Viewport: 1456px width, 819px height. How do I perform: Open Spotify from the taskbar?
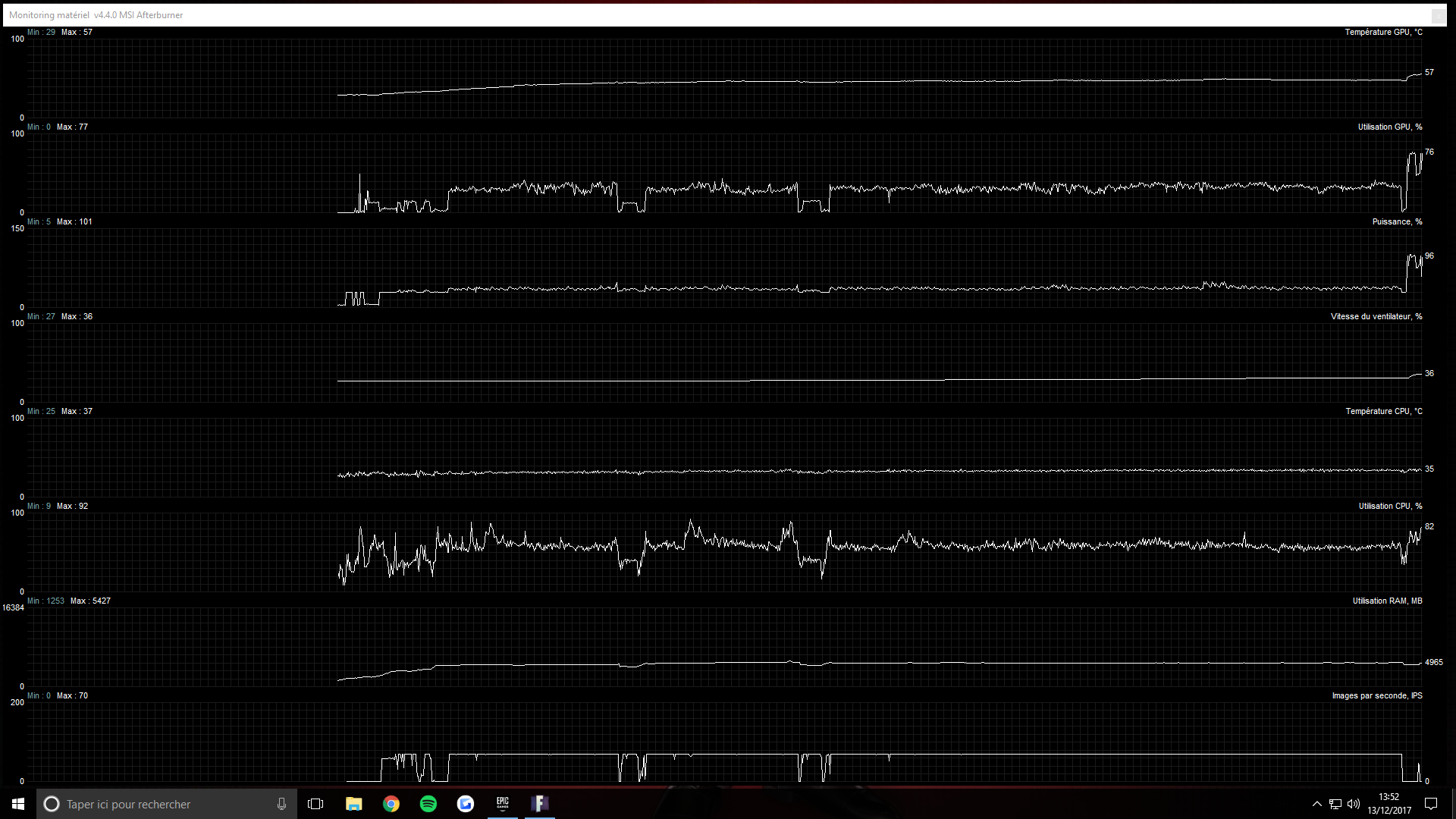tap(428, 804)
